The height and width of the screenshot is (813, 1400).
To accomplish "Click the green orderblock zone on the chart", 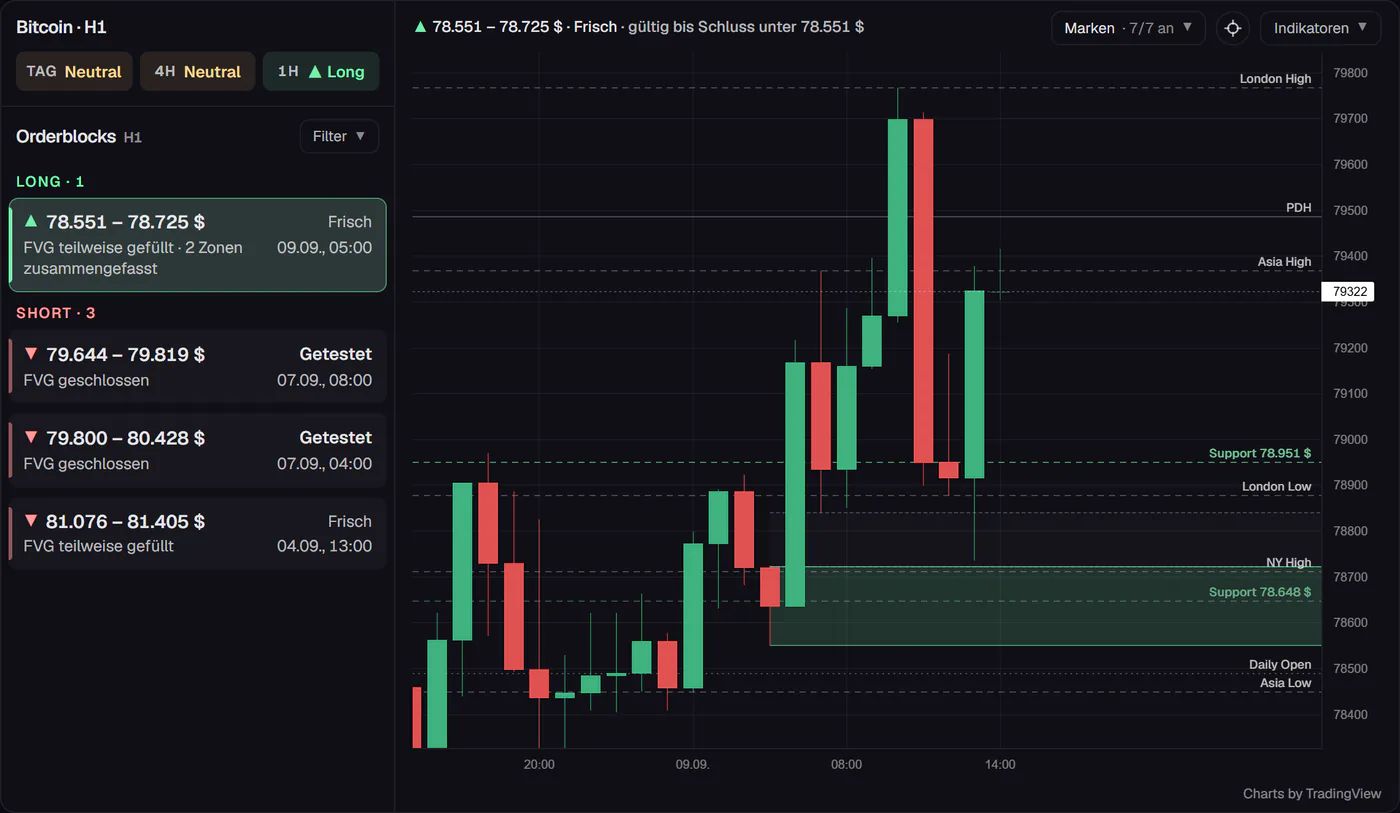I will (1045, 606).
